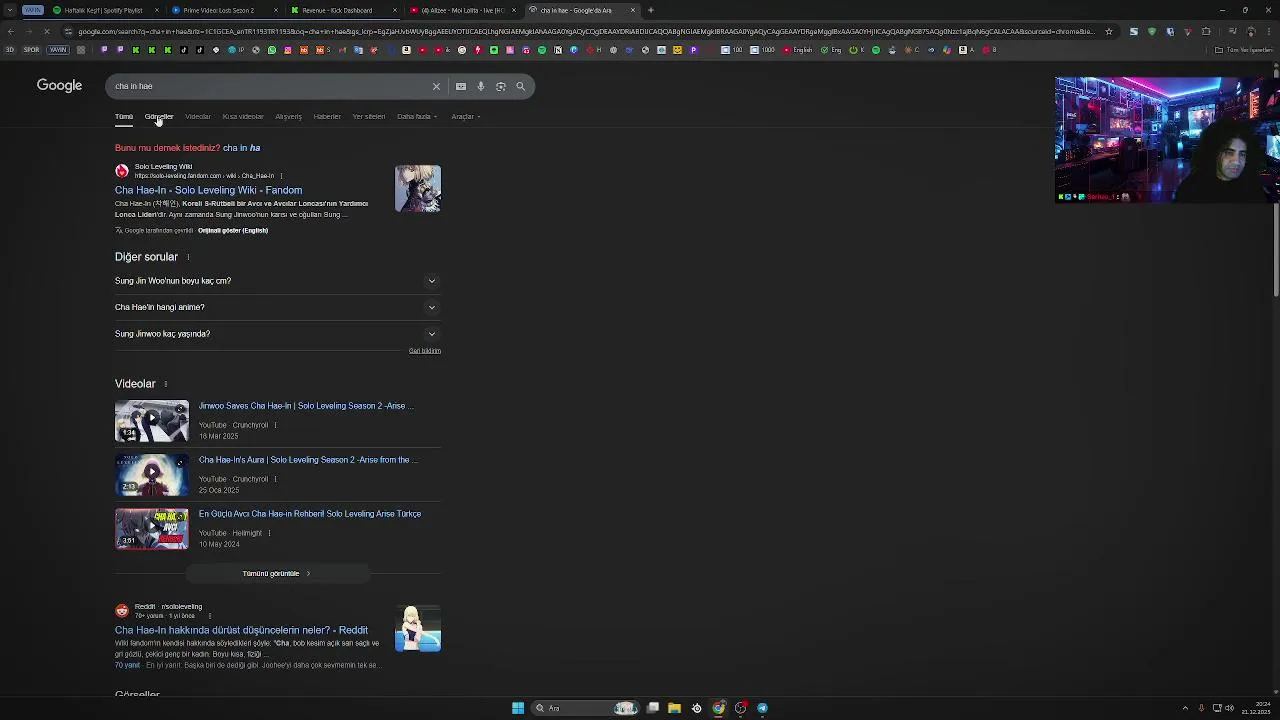This screenshot has height=720, width=1280.
Task: Click the Reddit favicon in the search result
Action: tap(122, 611)
